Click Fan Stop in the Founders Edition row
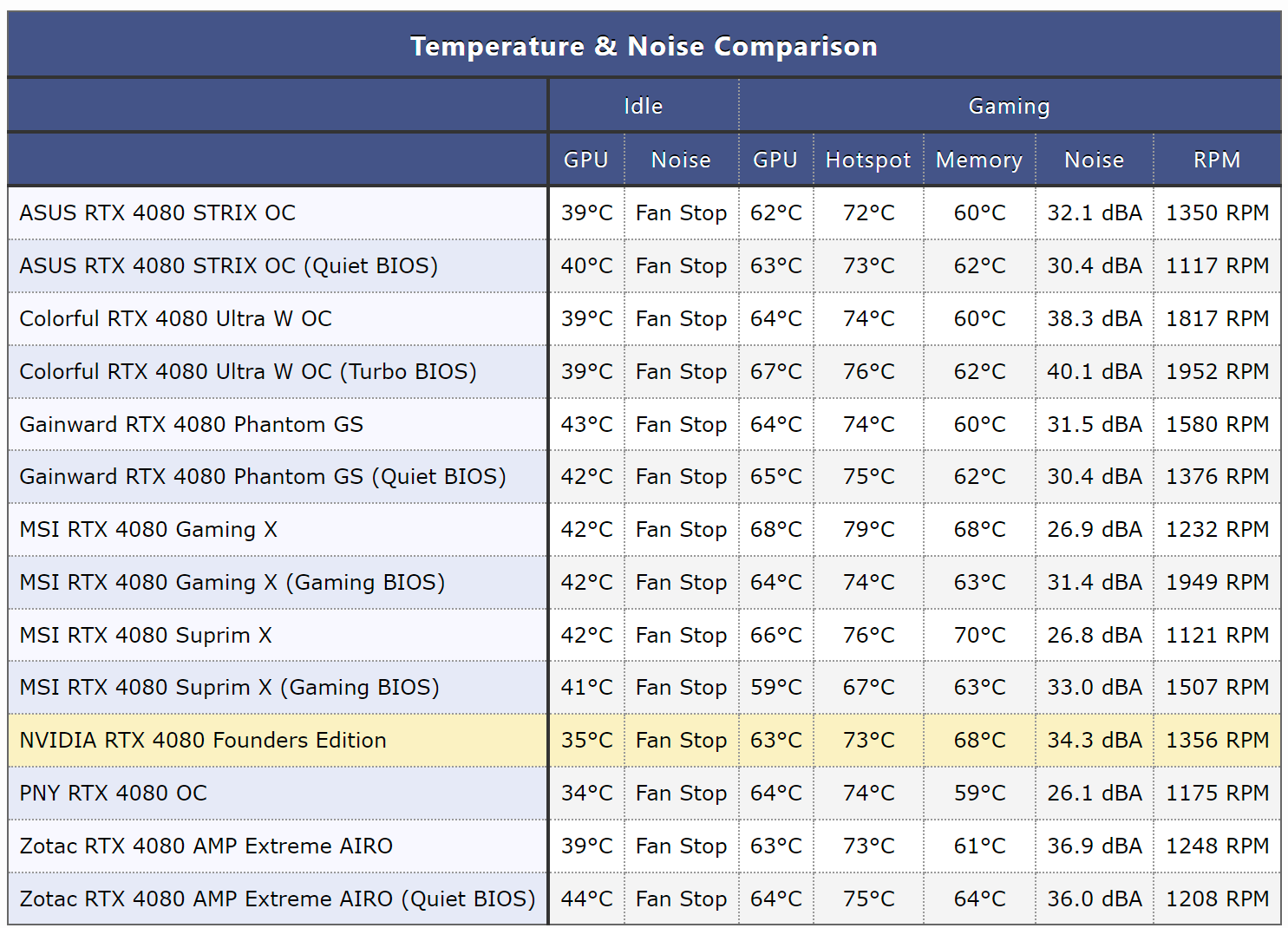 pos(681,740)
